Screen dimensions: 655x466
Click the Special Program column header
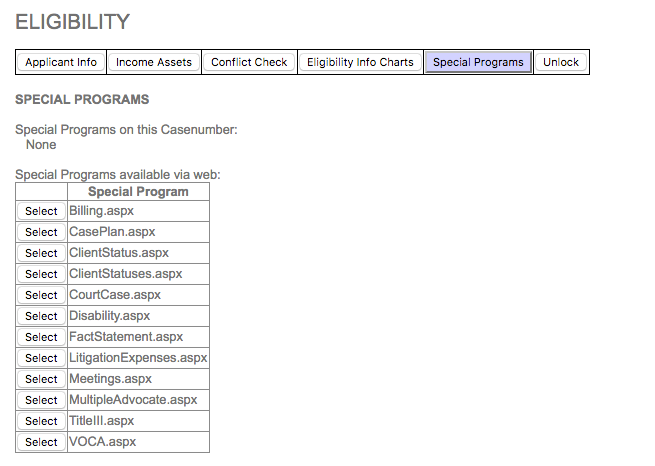pos(138,192)
